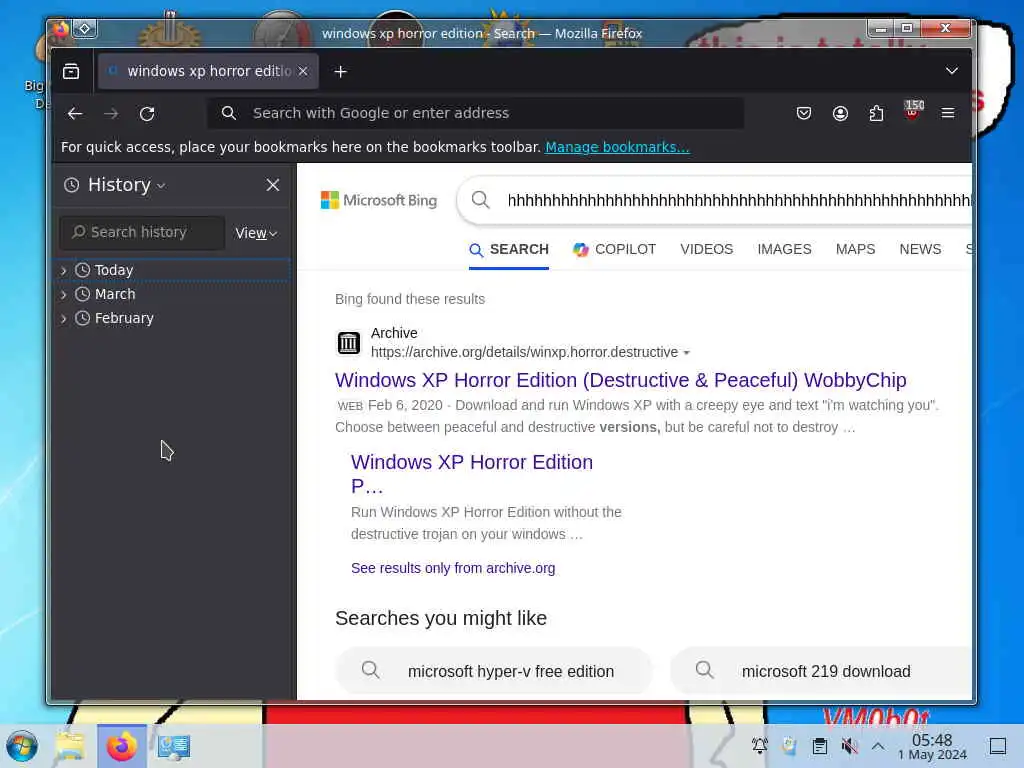Open the file manager in the taskbar

pyautogui.click(x=70, y=746)
